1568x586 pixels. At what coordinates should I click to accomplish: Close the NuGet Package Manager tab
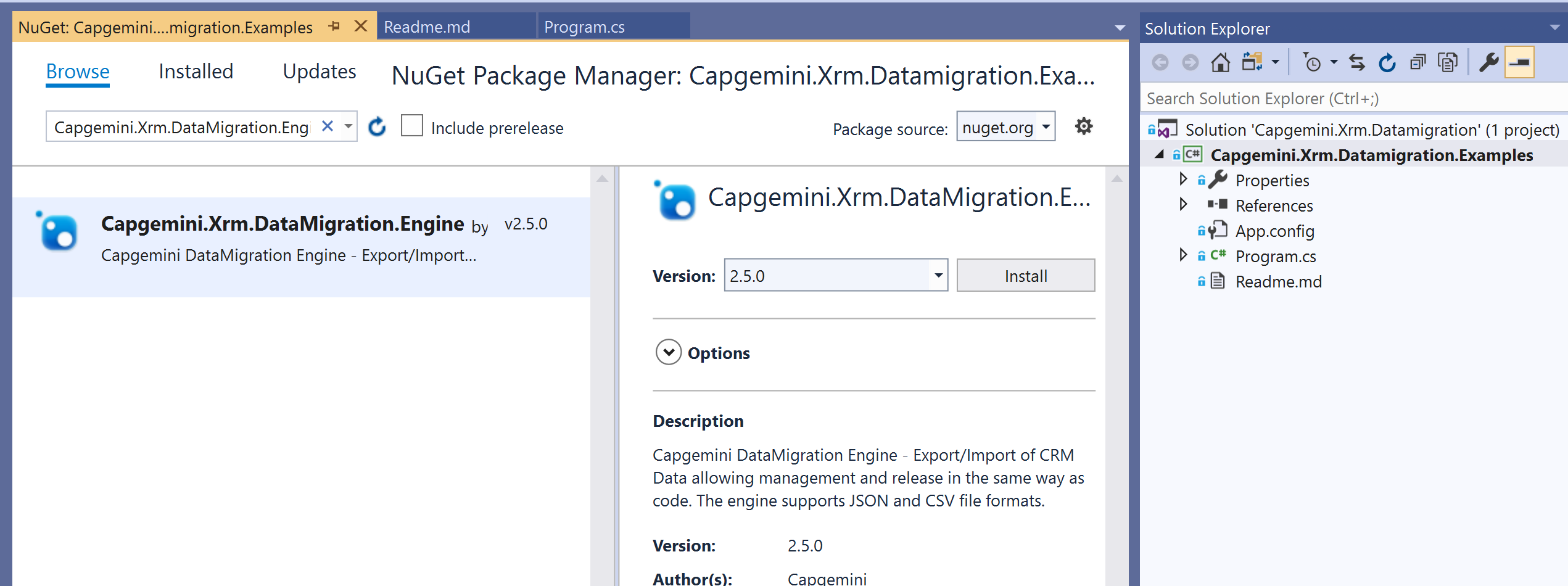point(361,26)
